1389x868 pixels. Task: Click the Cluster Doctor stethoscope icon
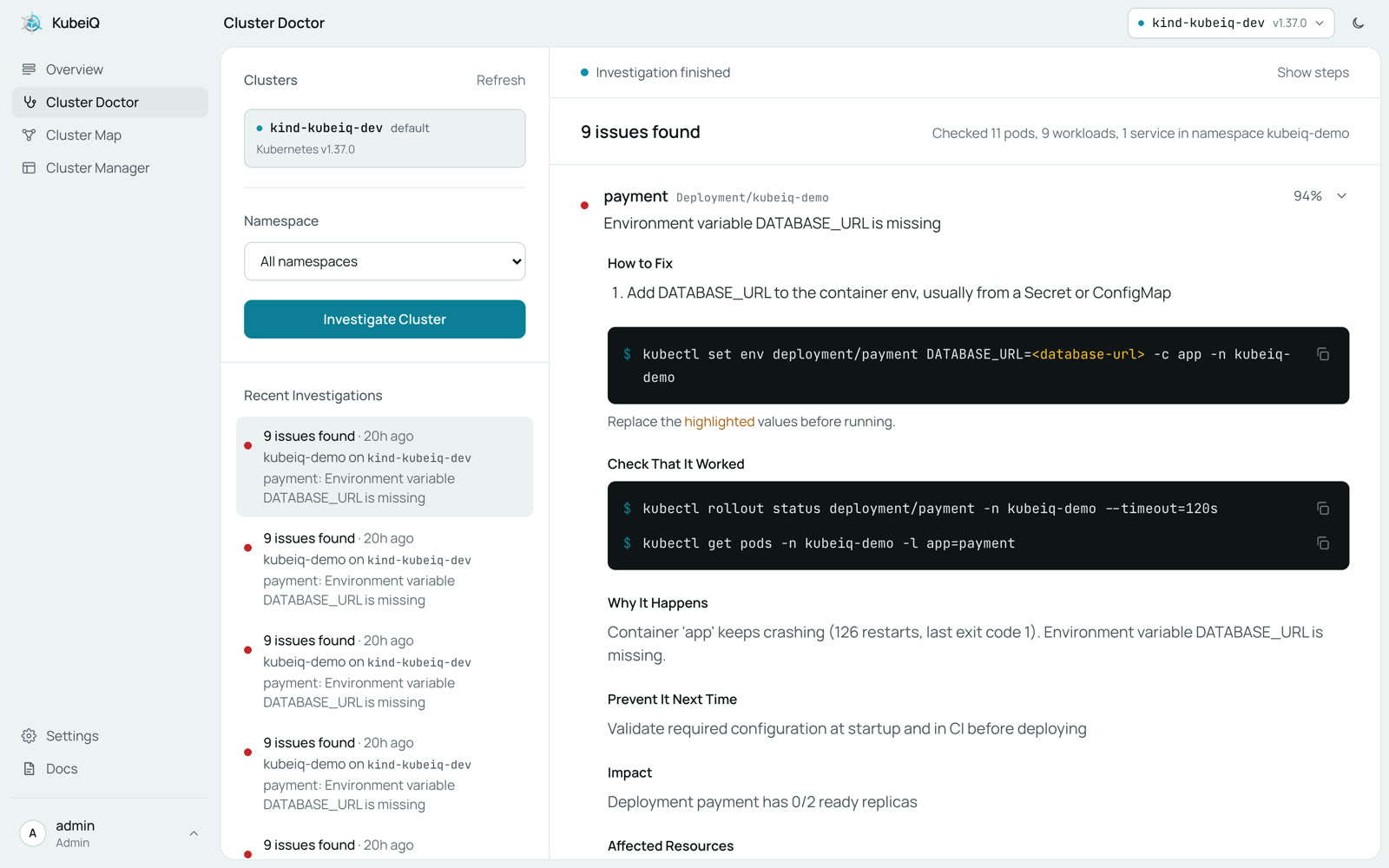click(30, 102)
